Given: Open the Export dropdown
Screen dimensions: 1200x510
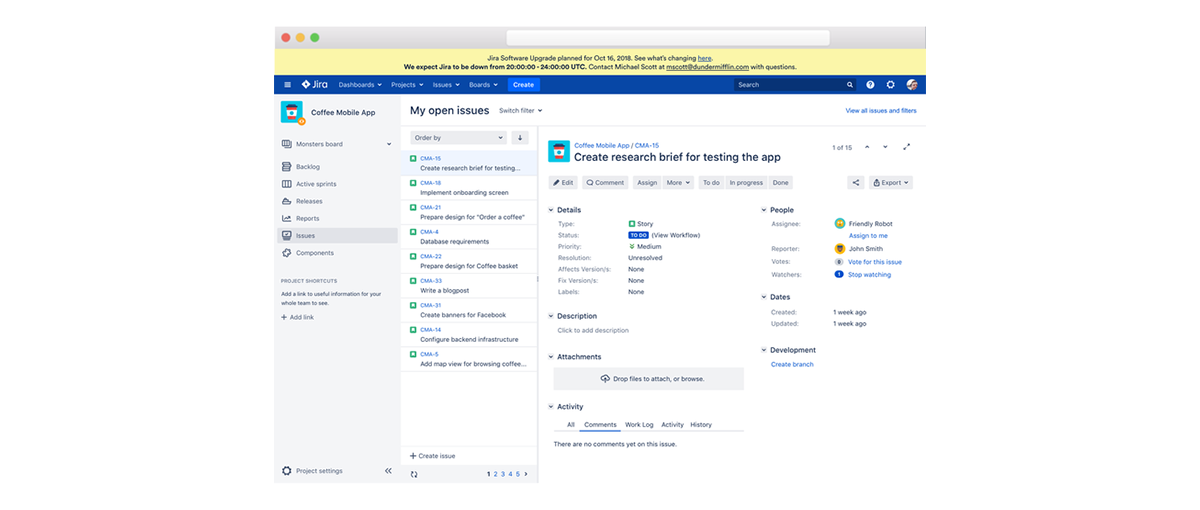Looking at the screenshot, I should point(891,183).
